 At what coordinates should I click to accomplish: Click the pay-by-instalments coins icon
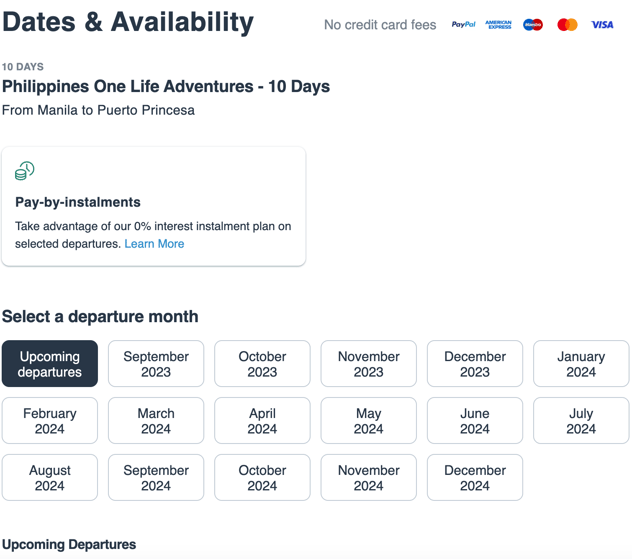(x=25, y=171)
